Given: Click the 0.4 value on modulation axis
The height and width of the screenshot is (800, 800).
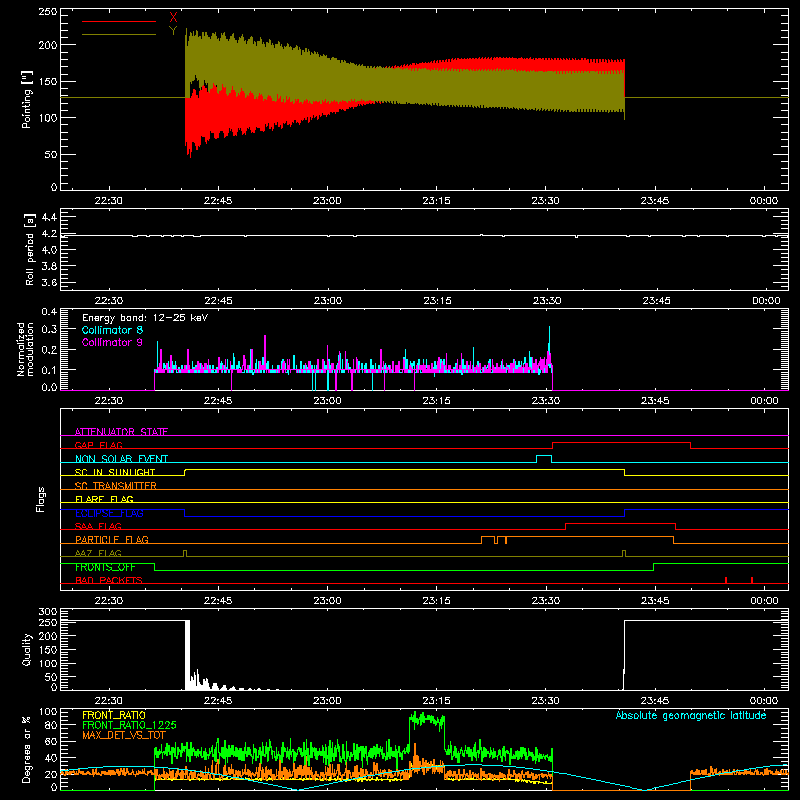Looking at the screenshot, I should (x=49, y=312).
